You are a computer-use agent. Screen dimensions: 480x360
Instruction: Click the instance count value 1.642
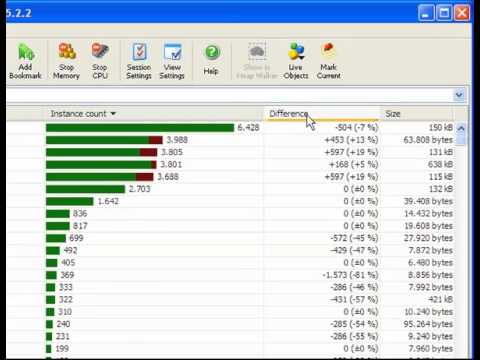(x=108, y=201)
